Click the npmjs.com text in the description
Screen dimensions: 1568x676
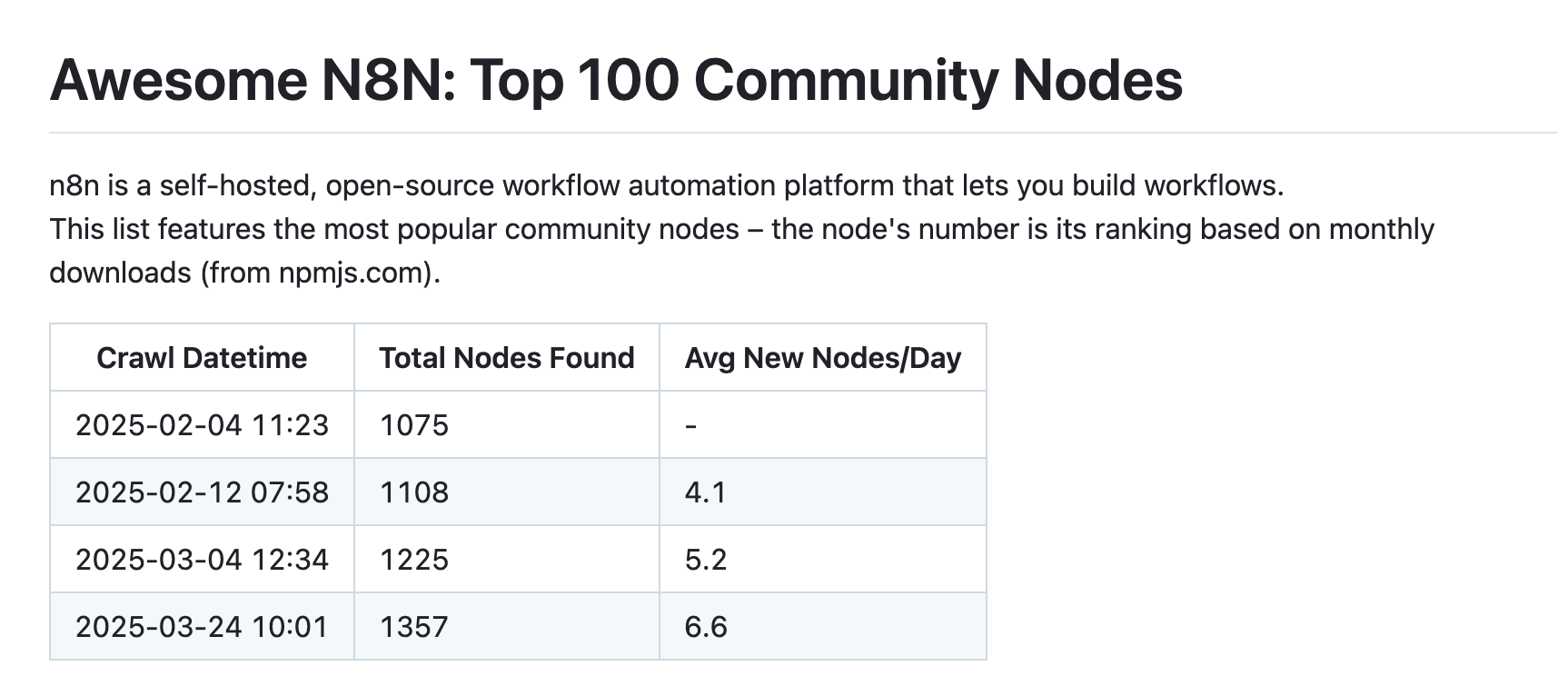click(353, 273)
